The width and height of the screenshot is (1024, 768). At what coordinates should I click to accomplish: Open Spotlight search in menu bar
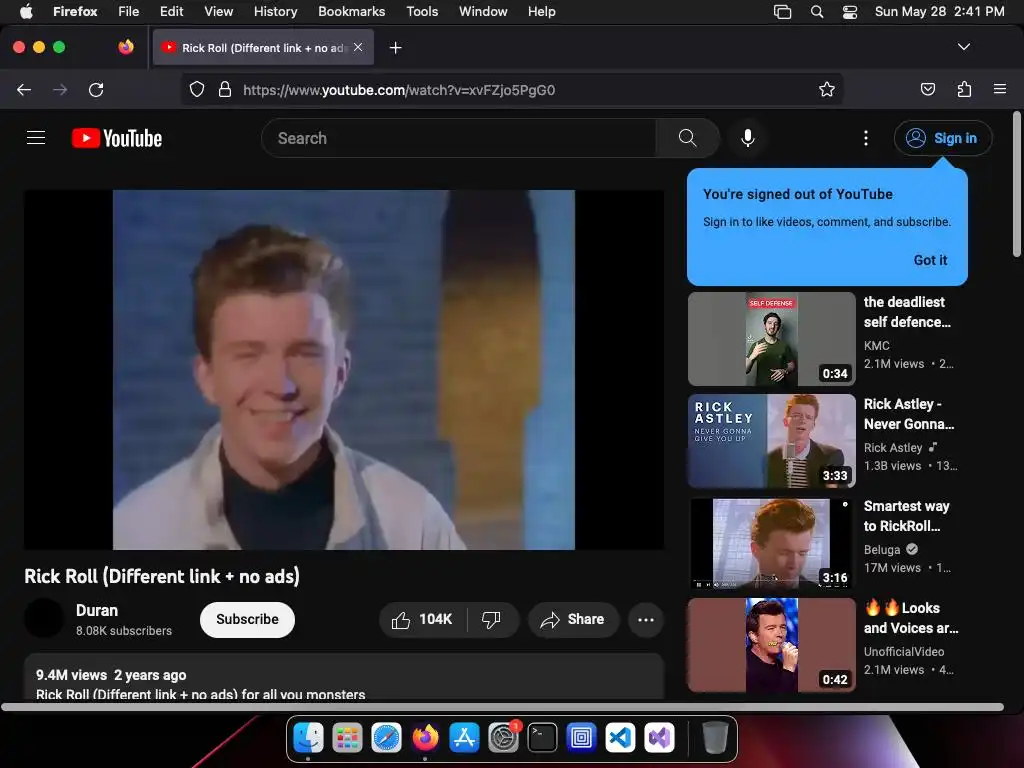click(816, 11)
